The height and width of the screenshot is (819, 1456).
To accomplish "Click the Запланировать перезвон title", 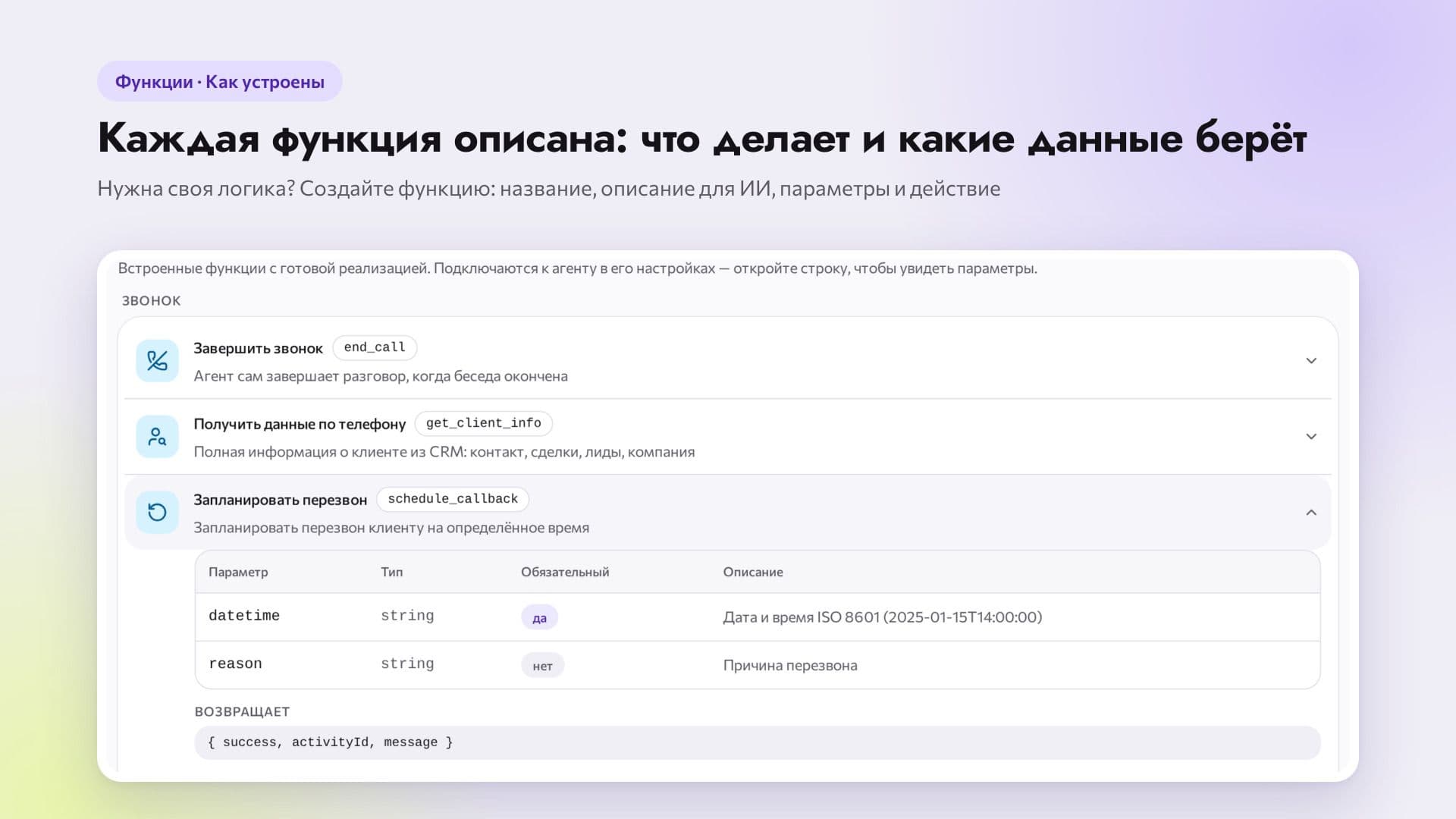I will pos(280,500).
